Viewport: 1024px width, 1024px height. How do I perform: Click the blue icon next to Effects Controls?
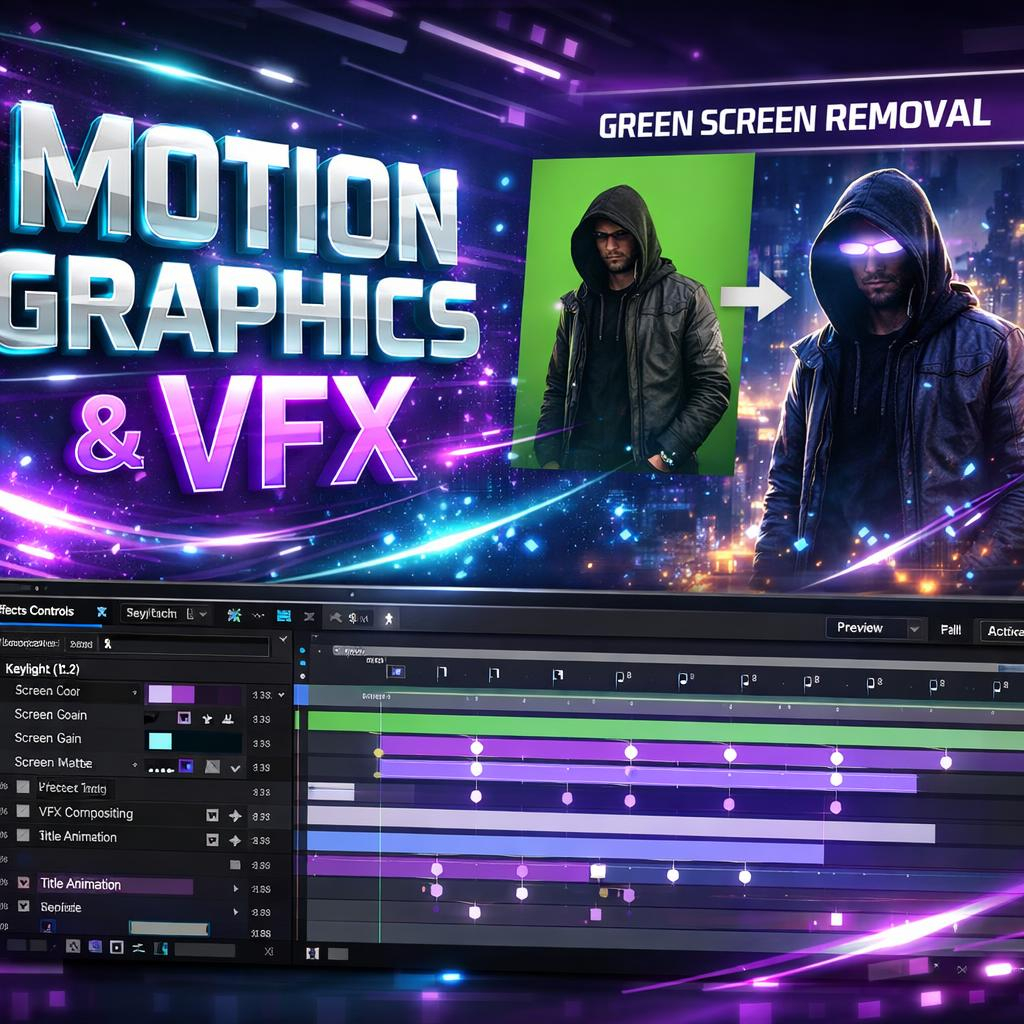click(101, 612)
